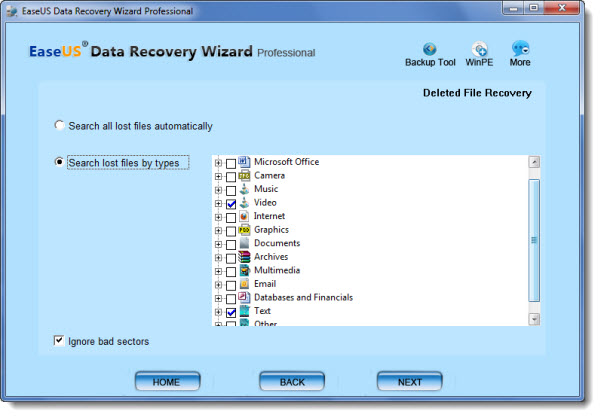Expand the Databases and Financials node
Viewport: 600px width, 417px height.
pos(218,298)
